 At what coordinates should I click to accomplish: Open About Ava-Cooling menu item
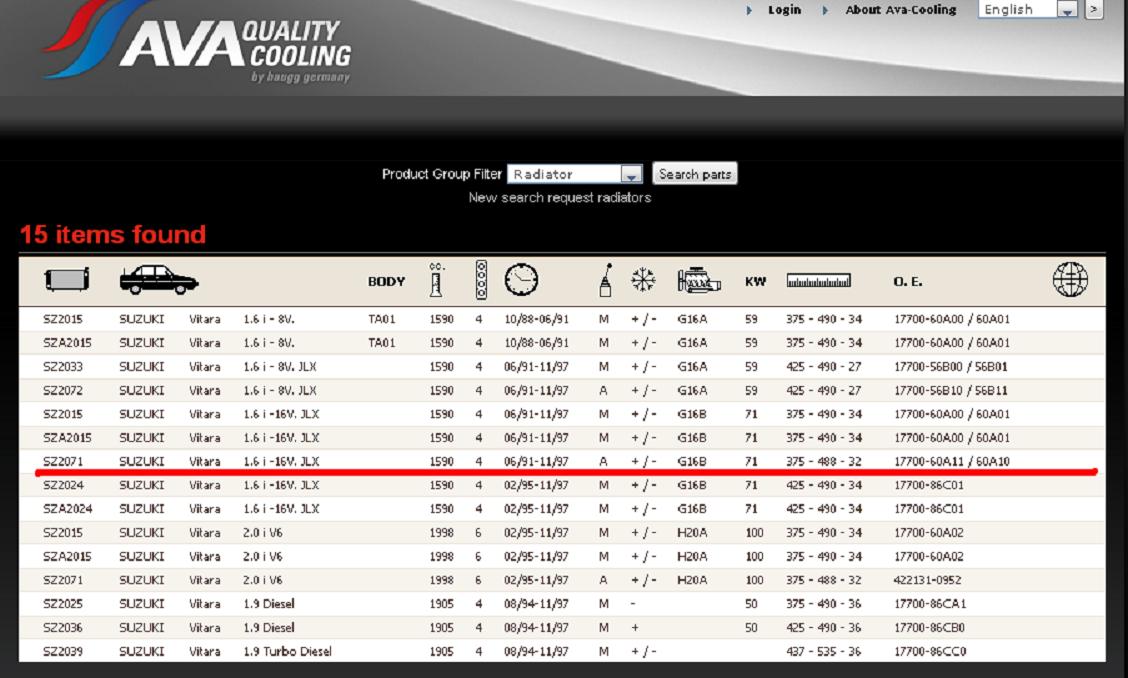tap(900, 10)
